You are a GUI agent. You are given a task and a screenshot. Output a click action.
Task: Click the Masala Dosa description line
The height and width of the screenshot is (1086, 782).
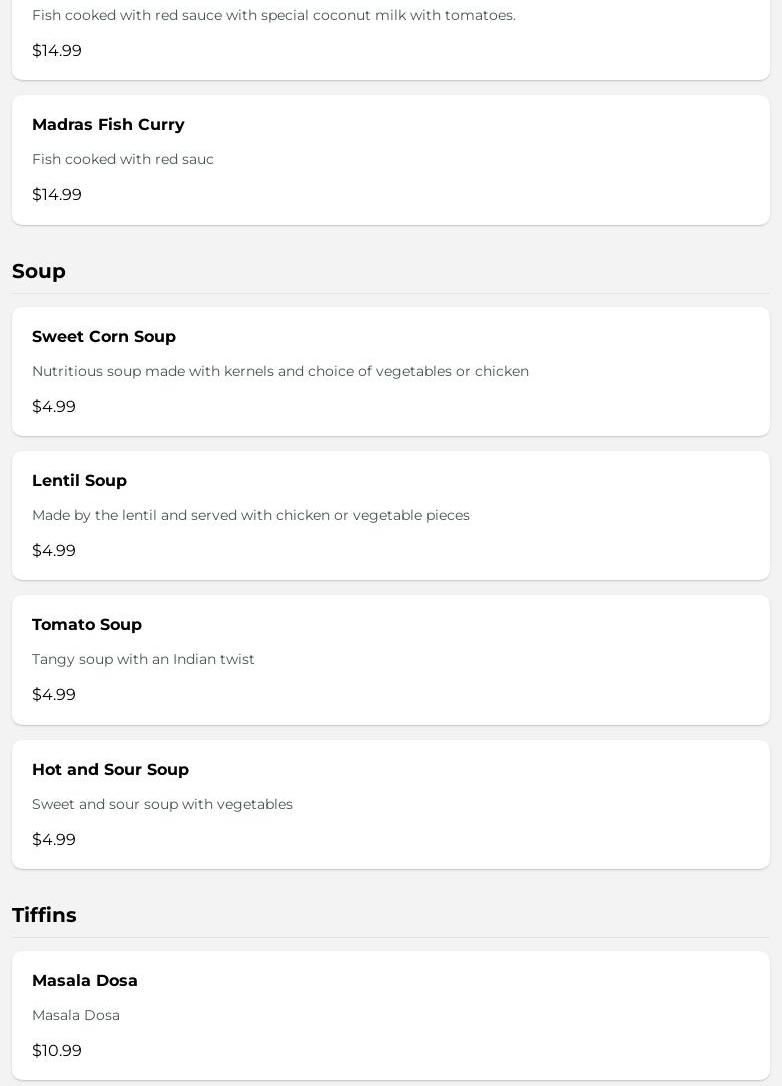[x=76, y=1016]
